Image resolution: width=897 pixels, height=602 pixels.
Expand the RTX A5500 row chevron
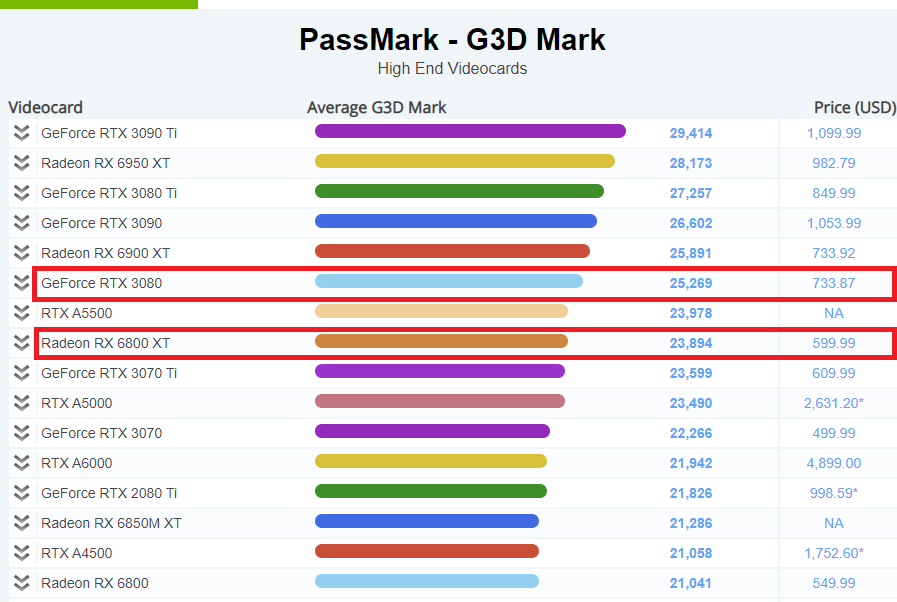pos(21,313)
